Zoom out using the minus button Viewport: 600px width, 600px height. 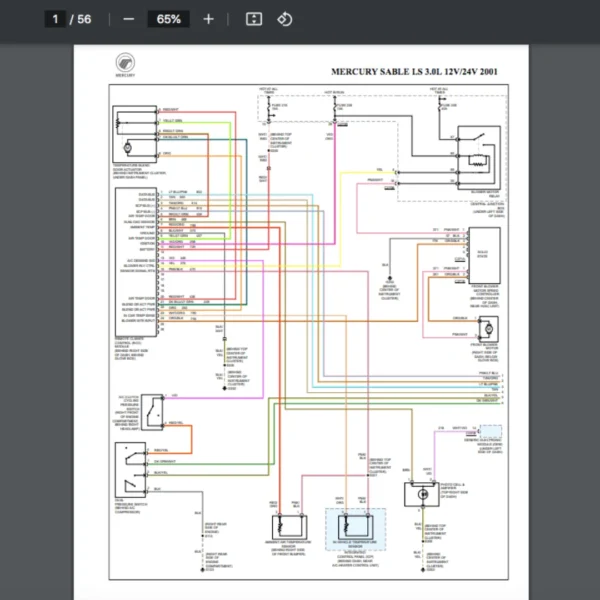click(128, 19)
